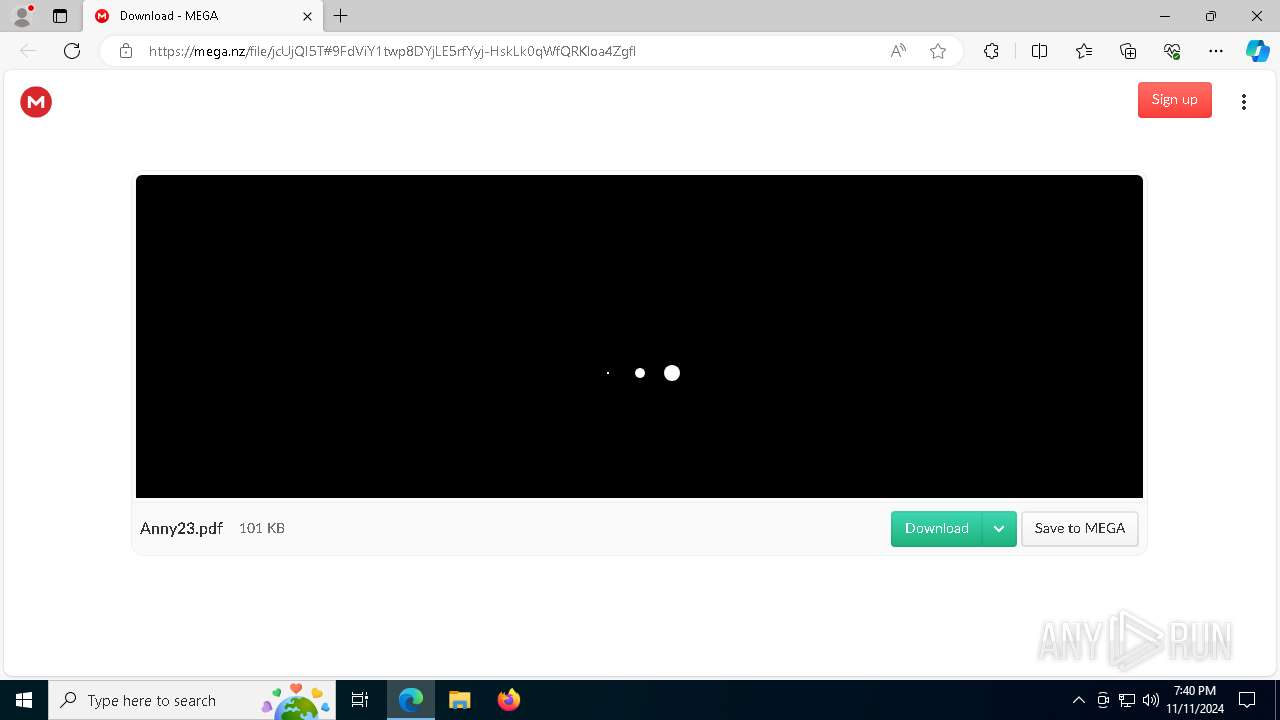Viewport: 1280px width, 720px height.
Task: Click the mega.nz address bar URL
Action: tap(392, 51)
